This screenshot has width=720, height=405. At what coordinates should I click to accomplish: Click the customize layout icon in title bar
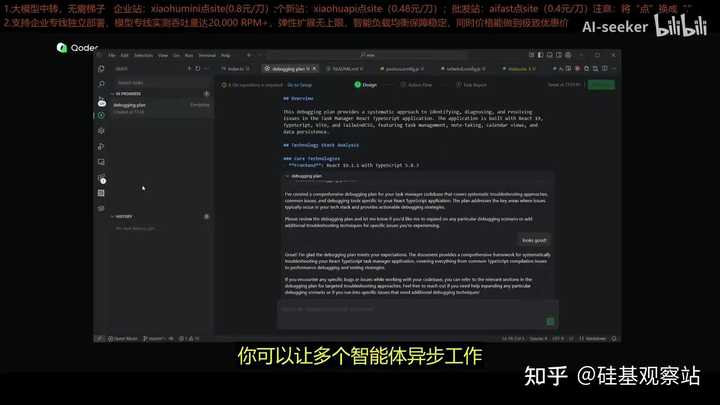[568, 55]
